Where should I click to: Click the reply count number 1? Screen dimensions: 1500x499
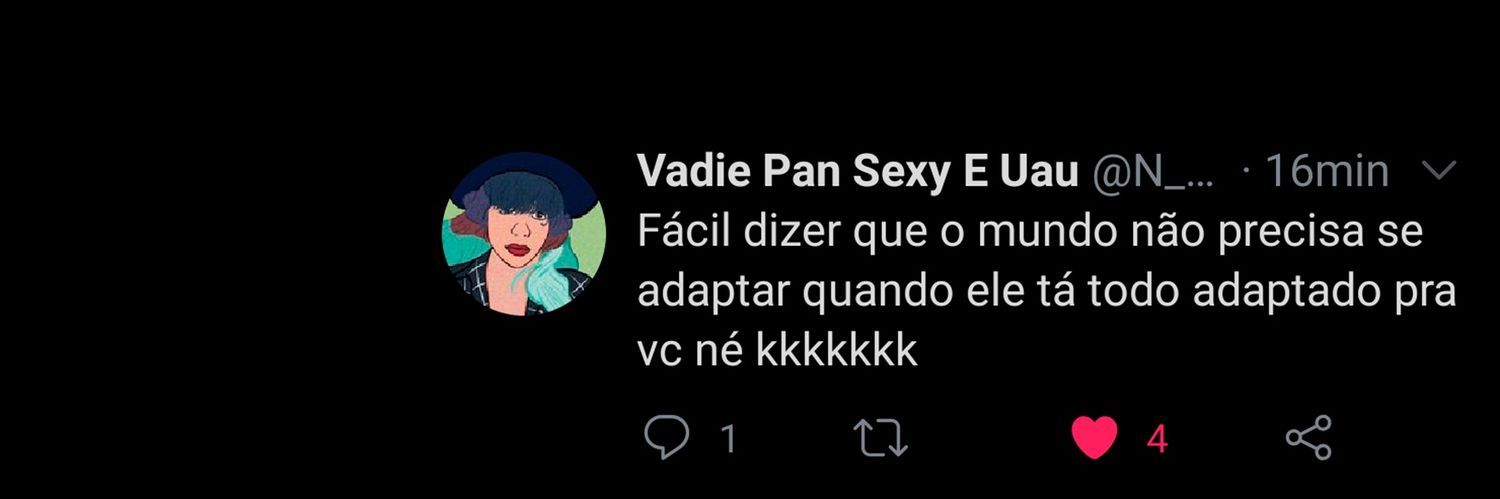click(729, 439)
